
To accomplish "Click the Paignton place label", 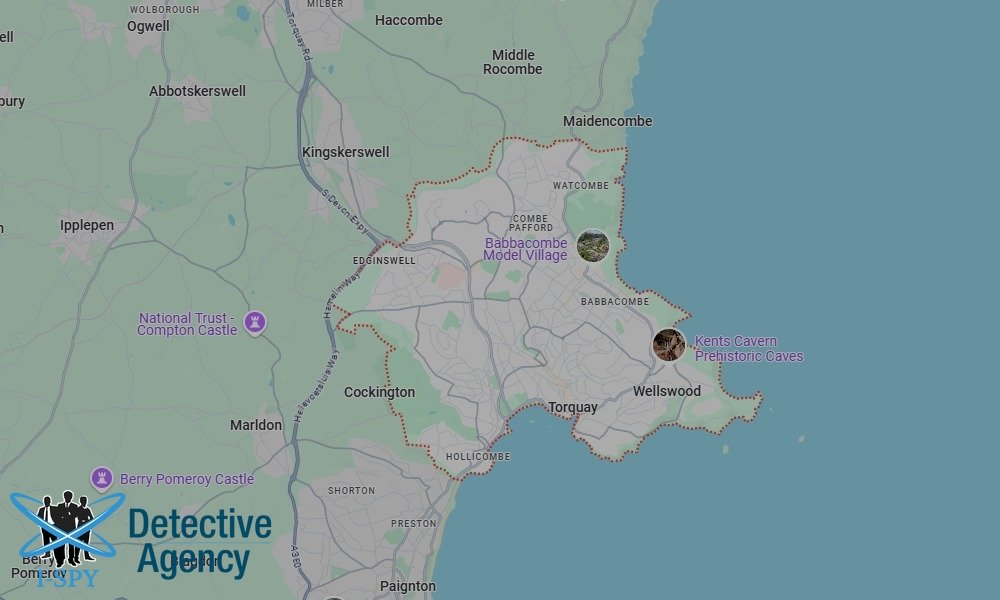I will pos(411,584).
